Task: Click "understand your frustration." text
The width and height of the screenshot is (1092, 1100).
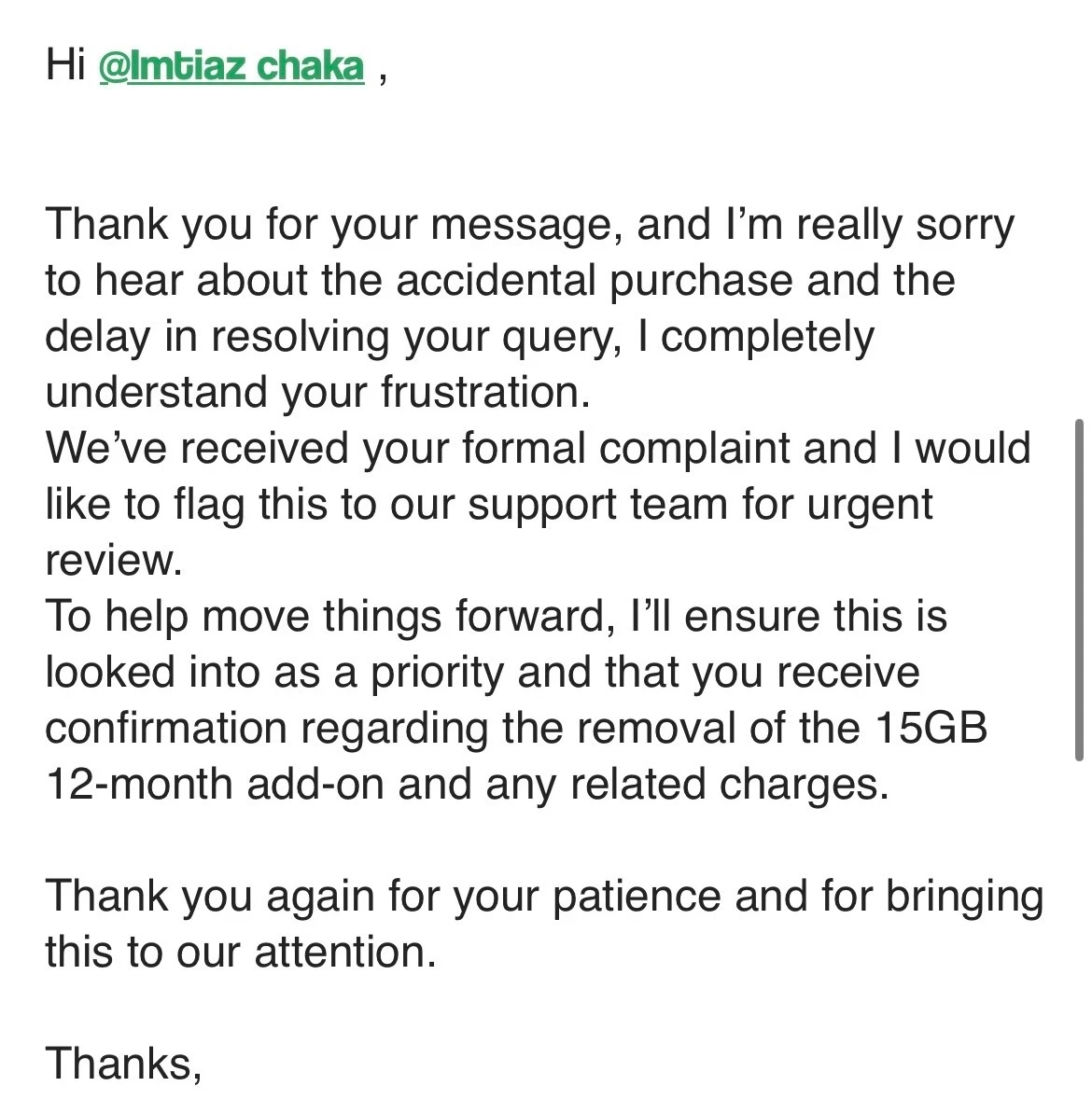Action: 317,393
